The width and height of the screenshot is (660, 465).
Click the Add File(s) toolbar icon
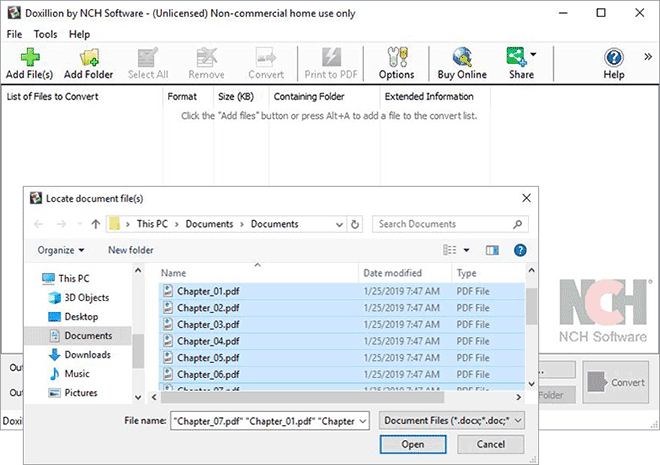pyautogui.click(x=29, y=64)
